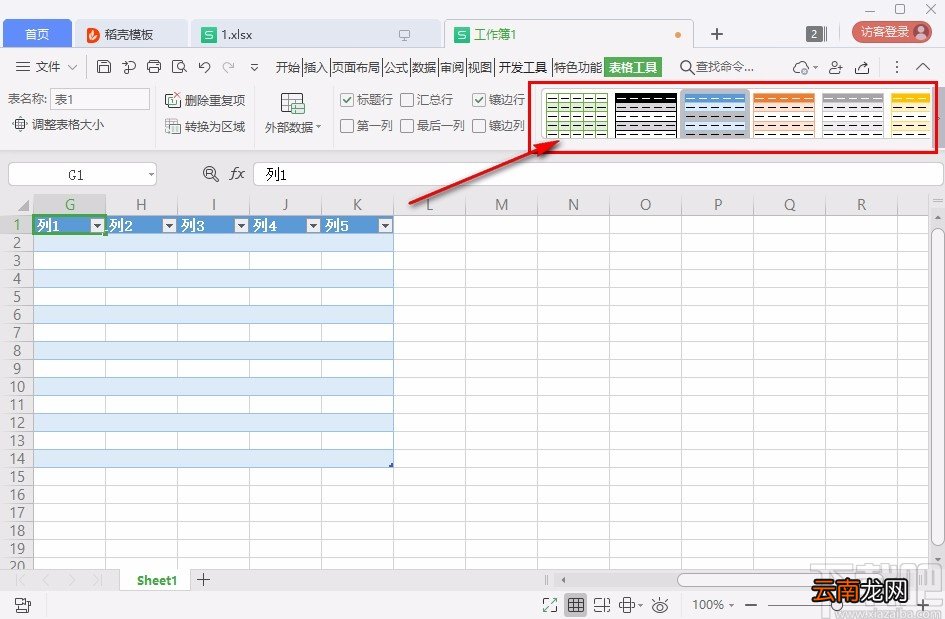Add a new tab with plus button

click(717, 34)
